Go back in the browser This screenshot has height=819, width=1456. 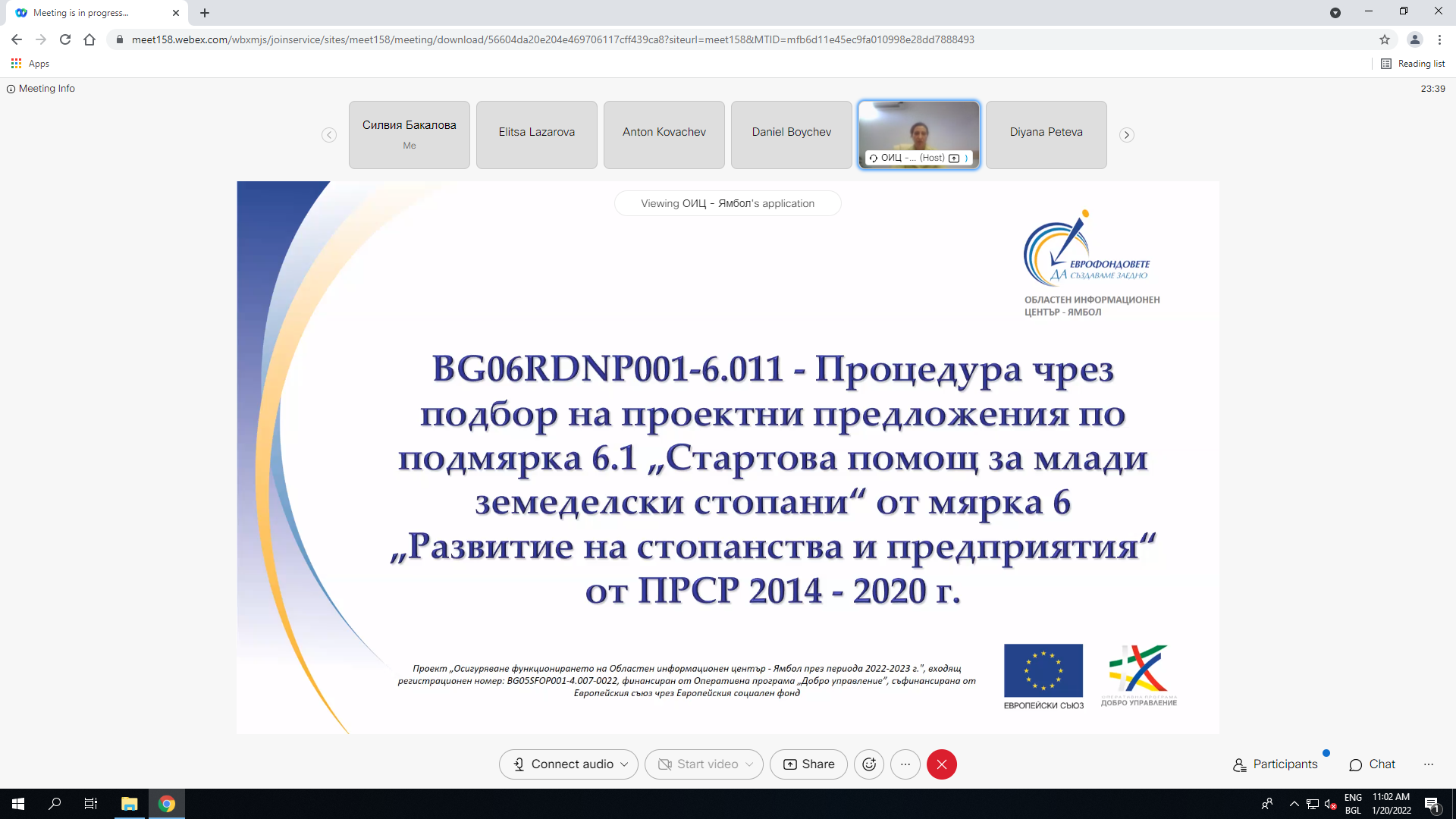pos(17,39)
